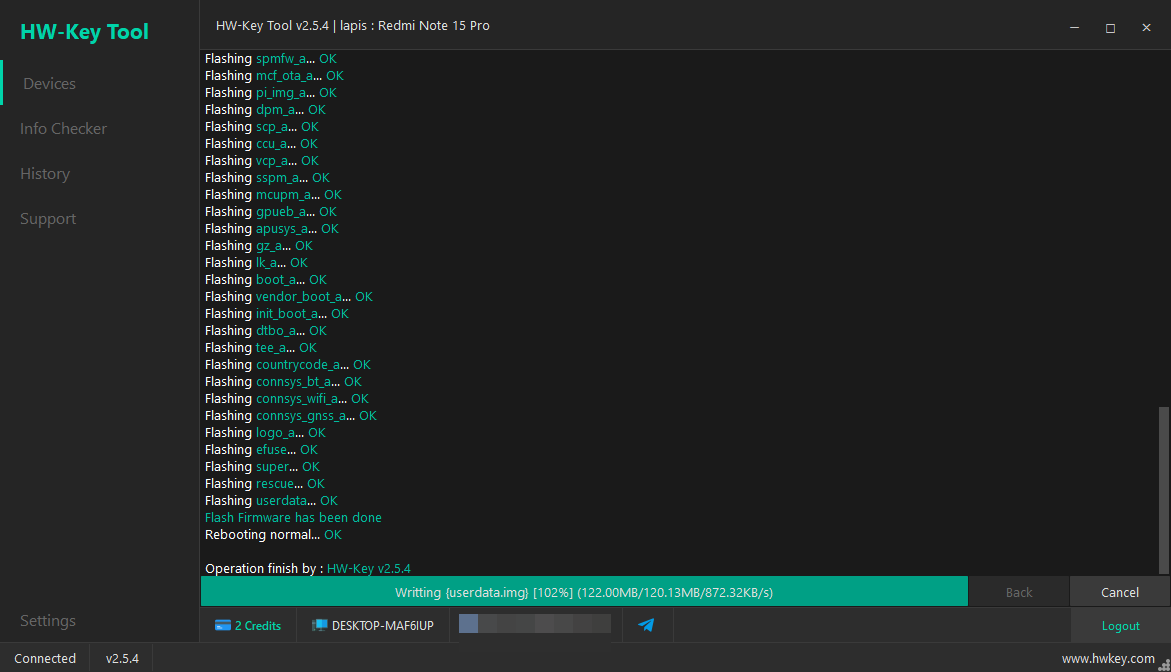Click the 'Flashing logo_a... OK' log line

(265, 432)
